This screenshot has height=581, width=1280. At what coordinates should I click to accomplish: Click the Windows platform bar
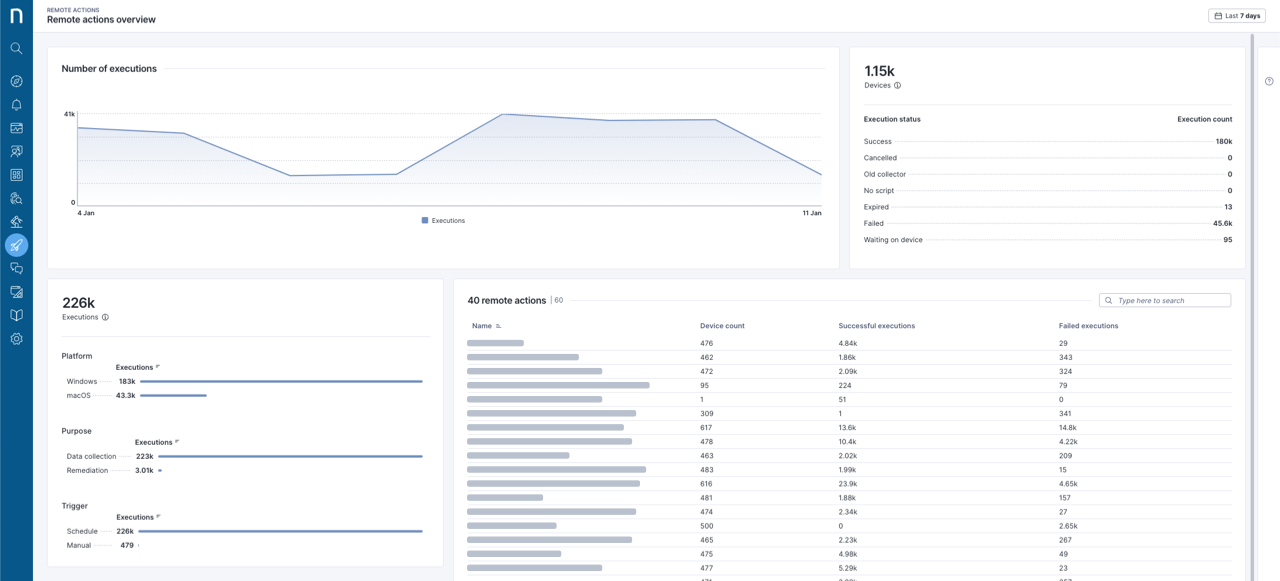(x=281, y=382)
